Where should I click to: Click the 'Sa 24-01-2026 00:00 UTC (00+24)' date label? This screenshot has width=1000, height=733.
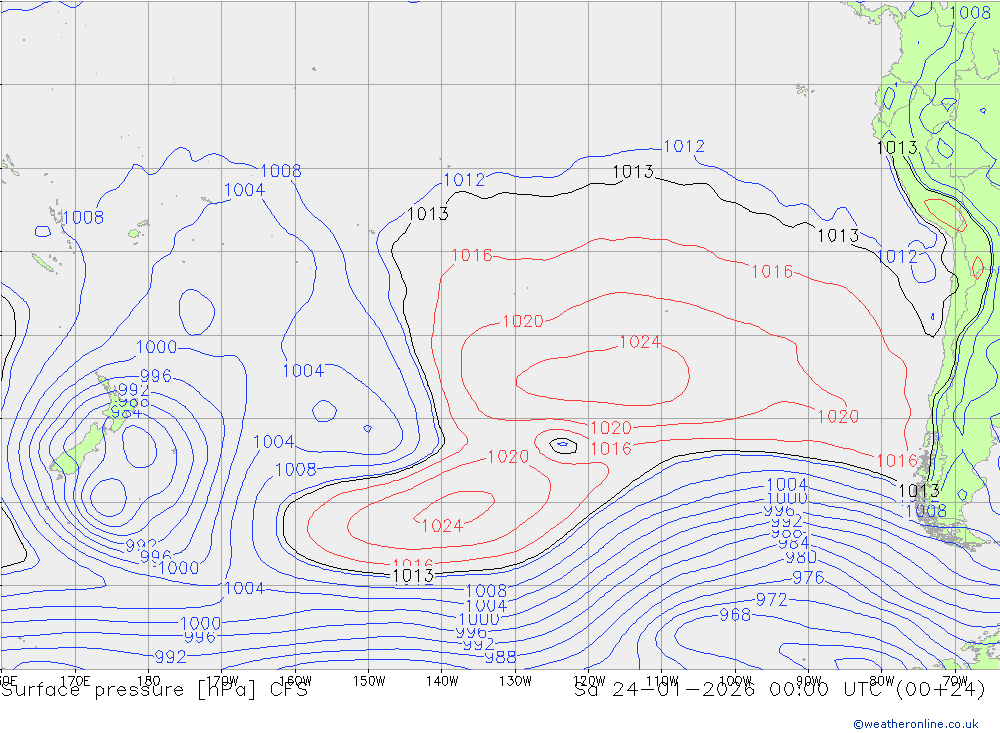coord(779,690)
